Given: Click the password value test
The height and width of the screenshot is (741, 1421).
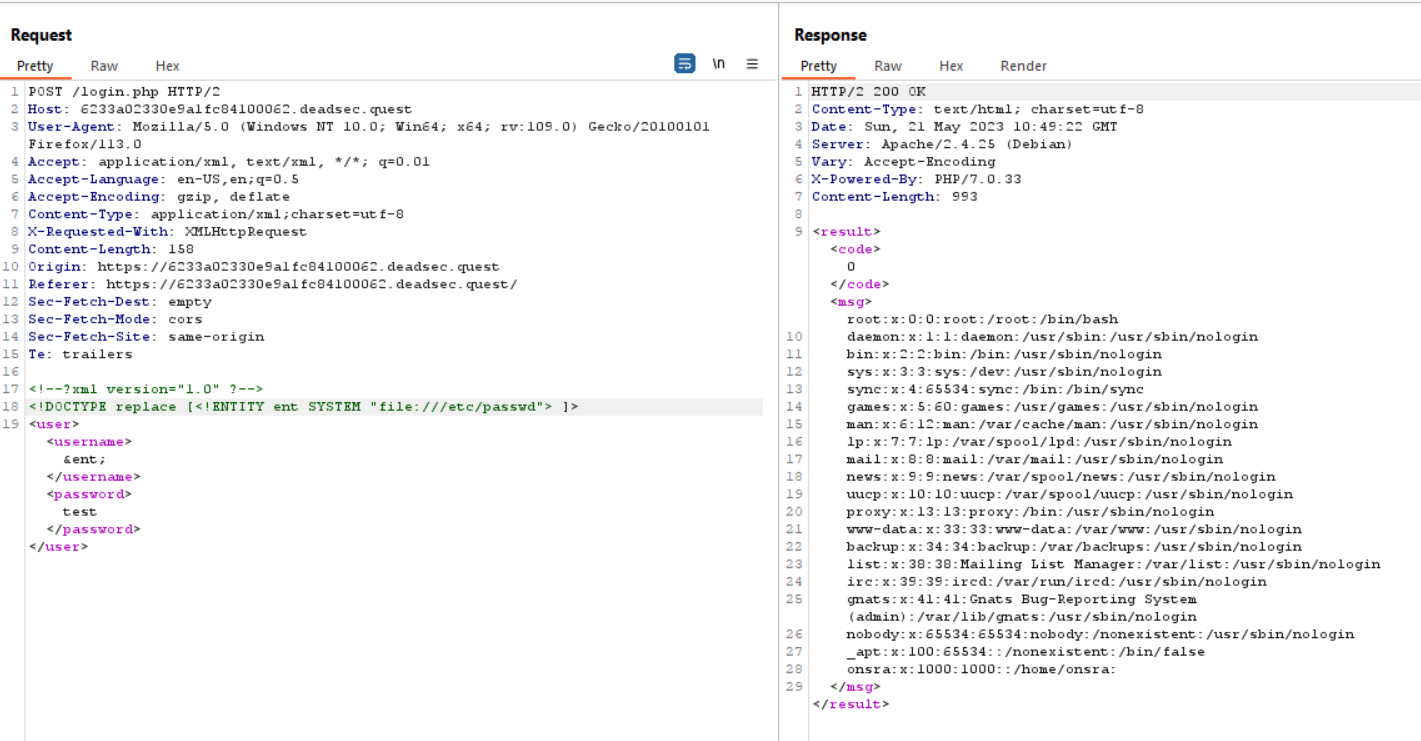Looking at the screenshot, I should (x=80, y=512).
